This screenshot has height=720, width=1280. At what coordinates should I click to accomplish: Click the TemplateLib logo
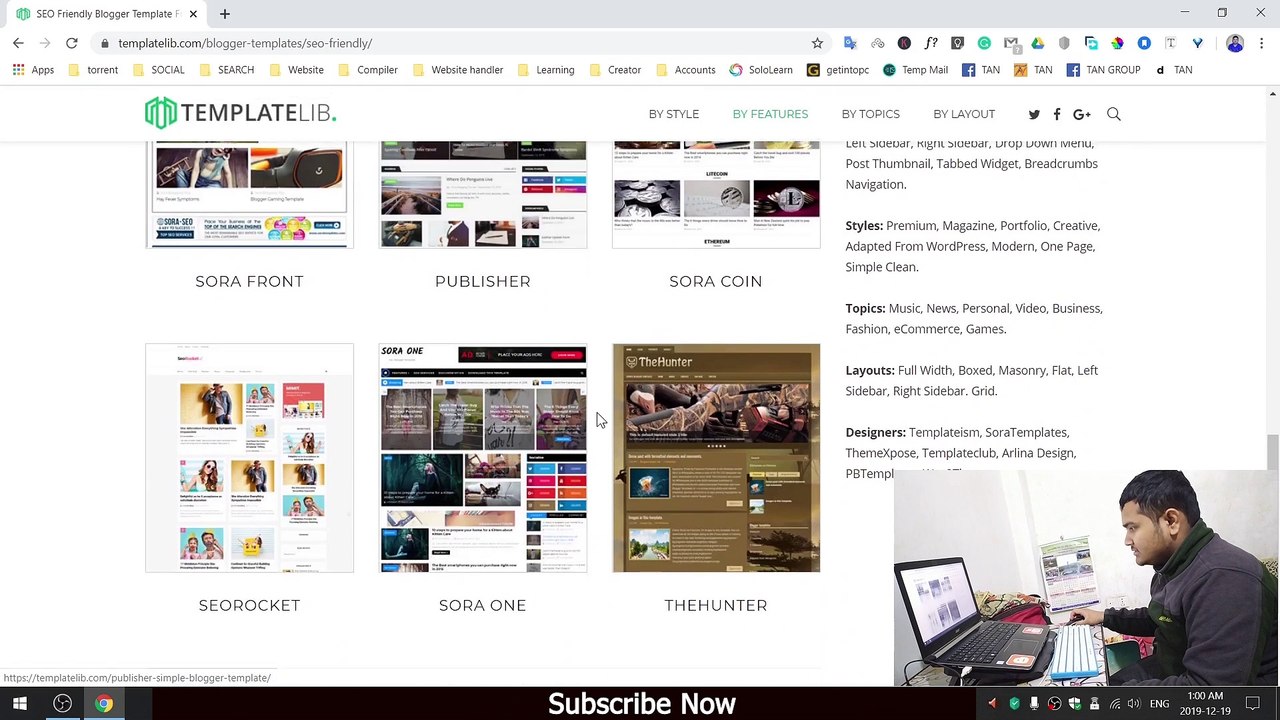click(x=240, y=113)
